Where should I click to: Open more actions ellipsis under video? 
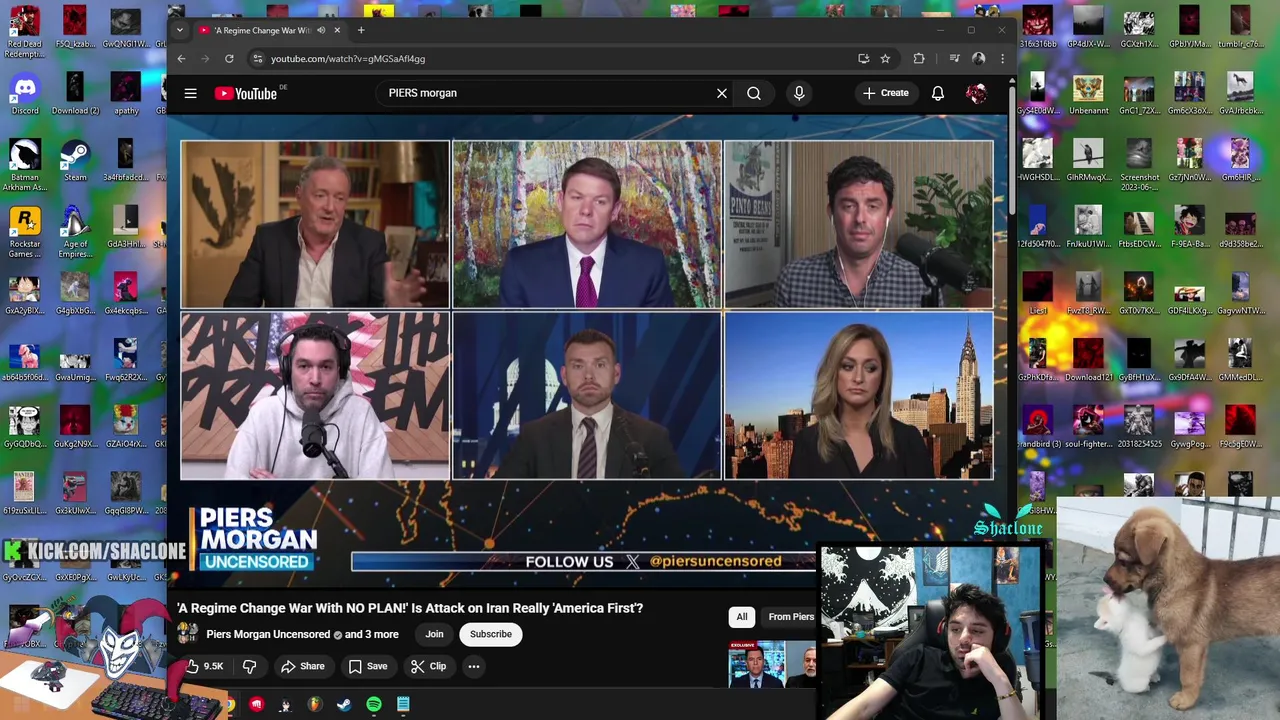coord(474,666)
